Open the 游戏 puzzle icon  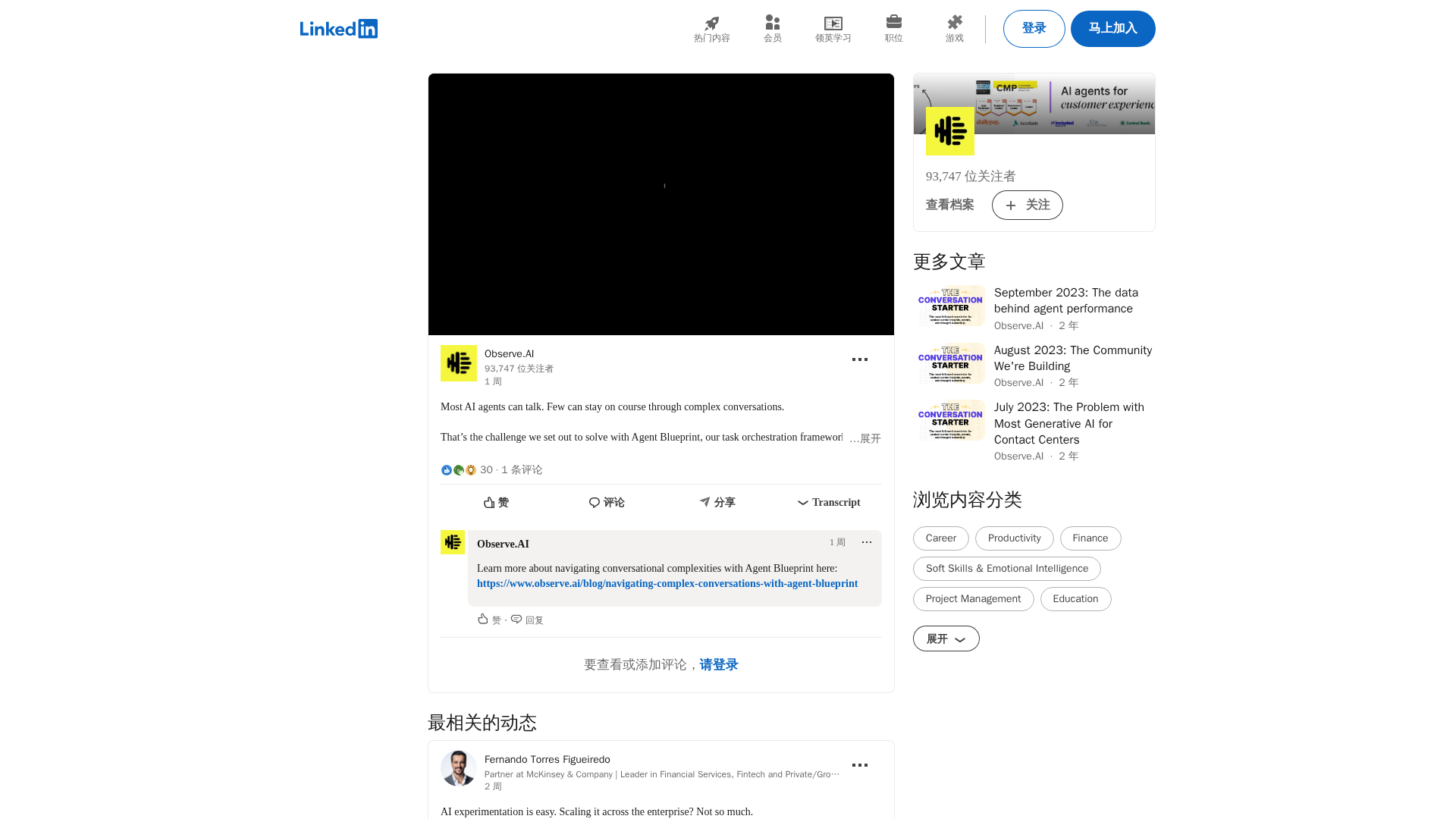point(954,24)
